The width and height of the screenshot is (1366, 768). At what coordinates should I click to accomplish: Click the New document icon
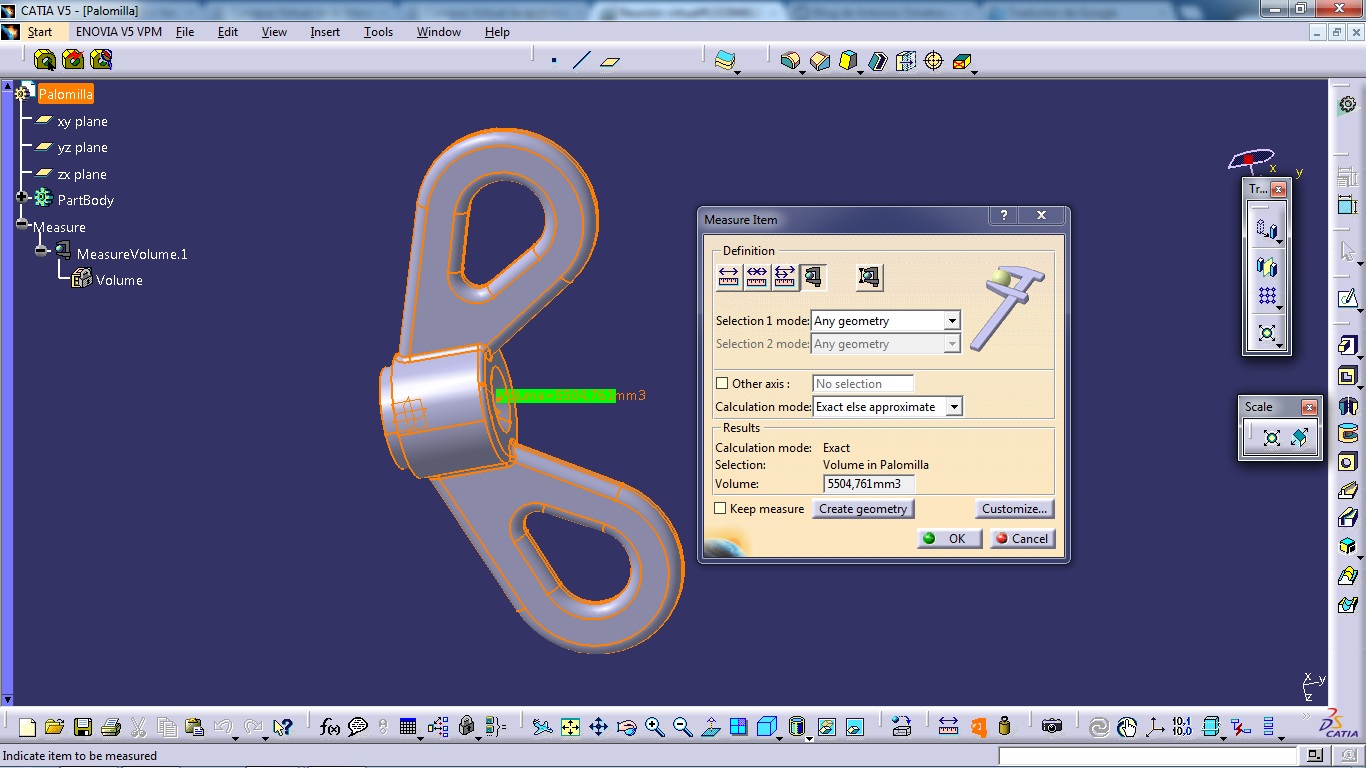(27, 727)
